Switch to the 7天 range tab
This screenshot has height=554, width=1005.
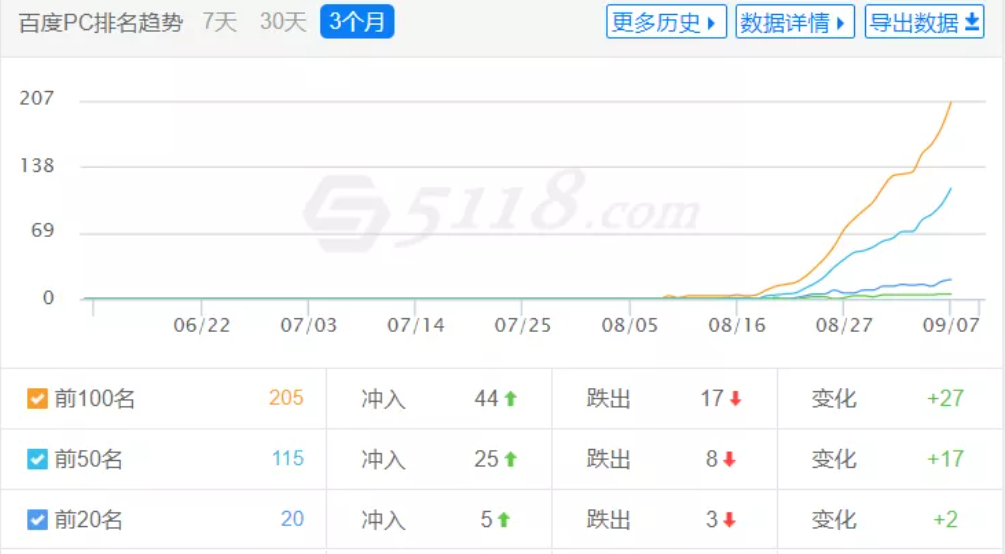(x=220, y=22)
